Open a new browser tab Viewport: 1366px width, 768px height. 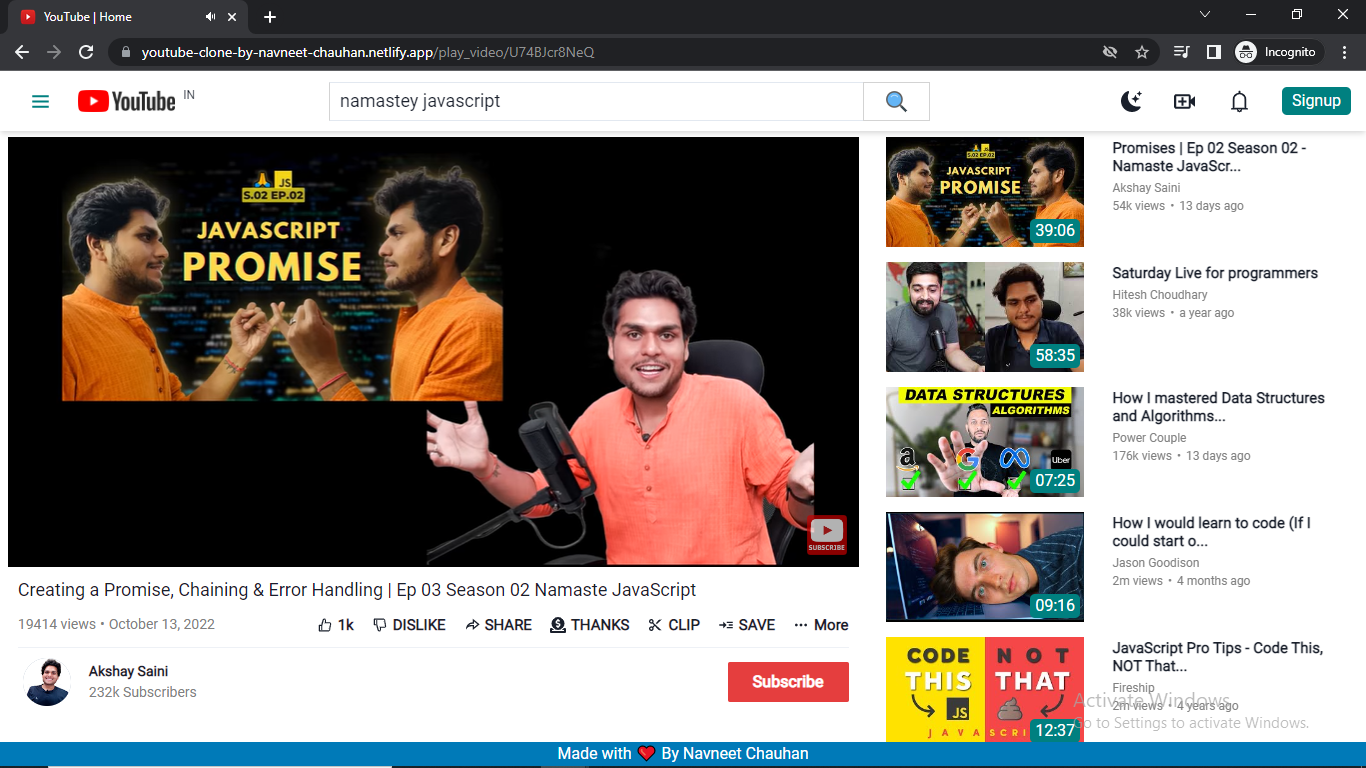tap(270, 16)
